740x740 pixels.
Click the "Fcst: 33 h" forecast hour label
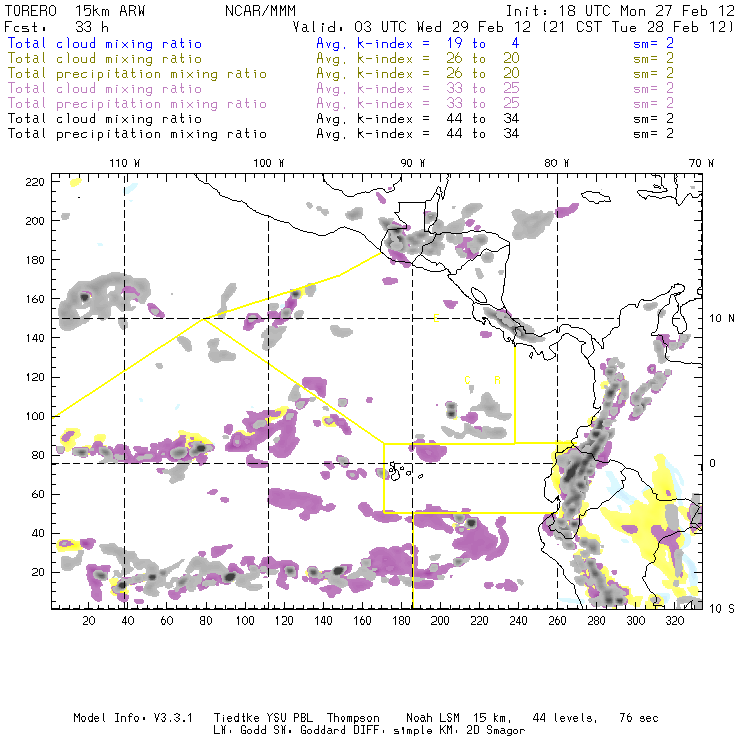pos(56,27)
